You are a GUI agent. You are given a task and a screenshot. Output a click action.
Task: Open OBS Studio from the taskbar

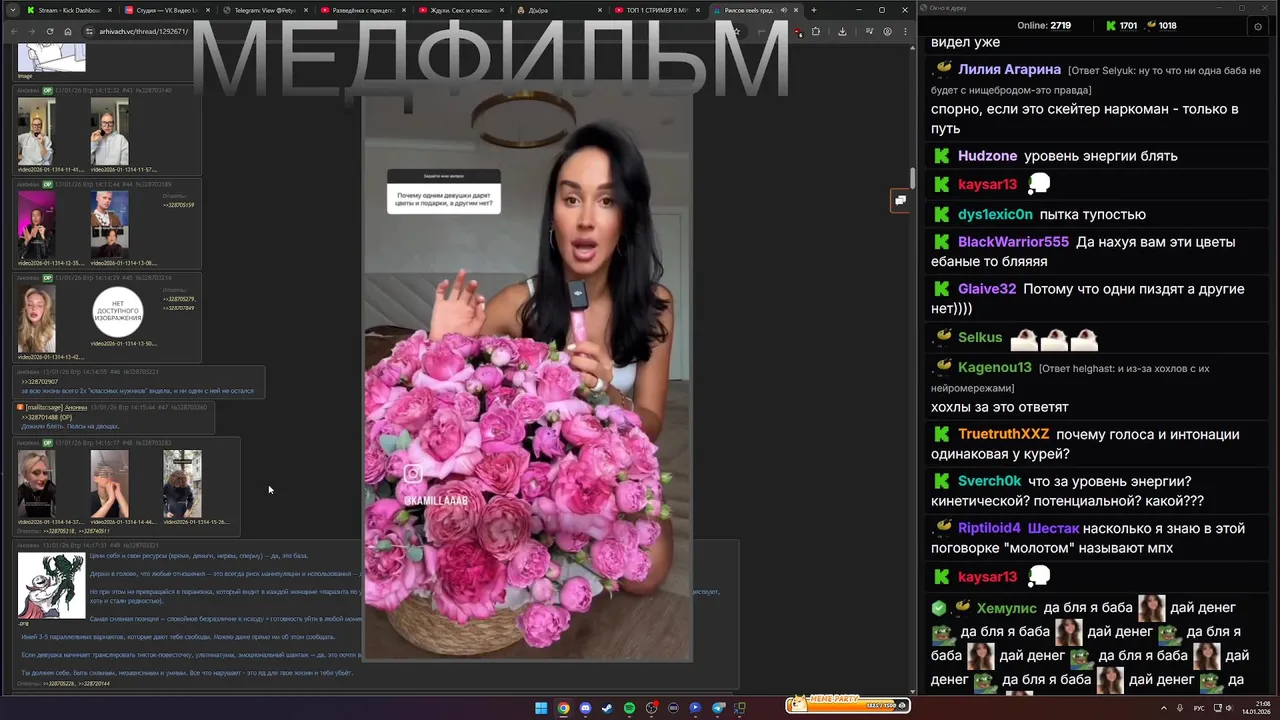[651, 708]
